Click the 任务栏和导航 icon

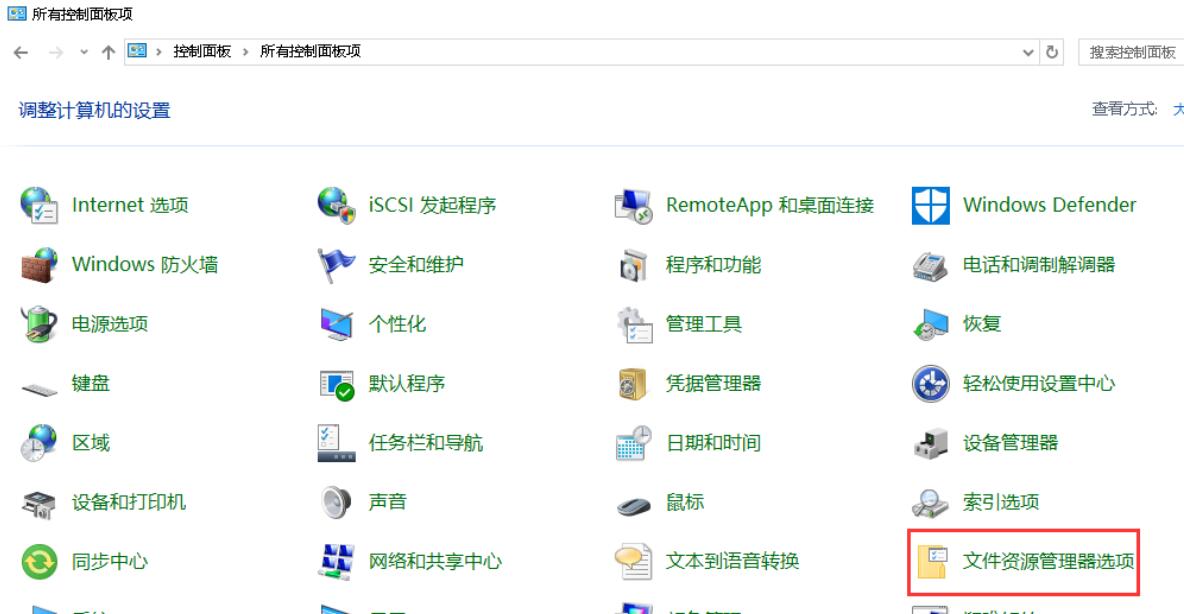click(336, 443)
